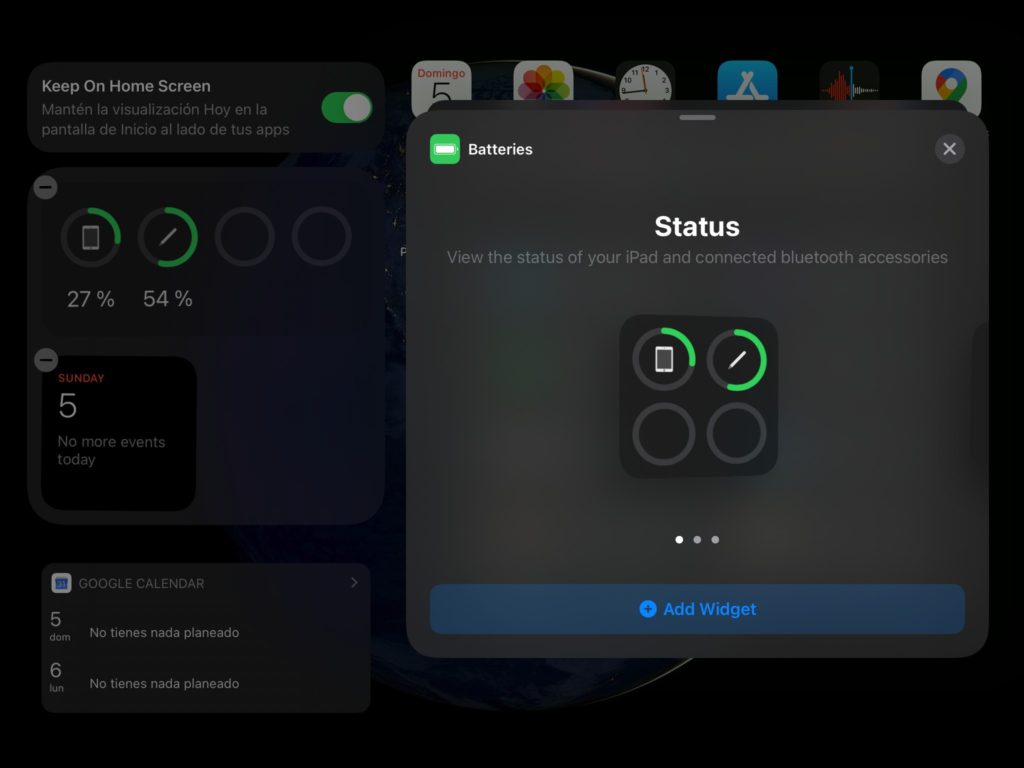Expand the Google Calendar widget chevron
The height and width of the screenshot is (768, 1024).
coord(354,582)
